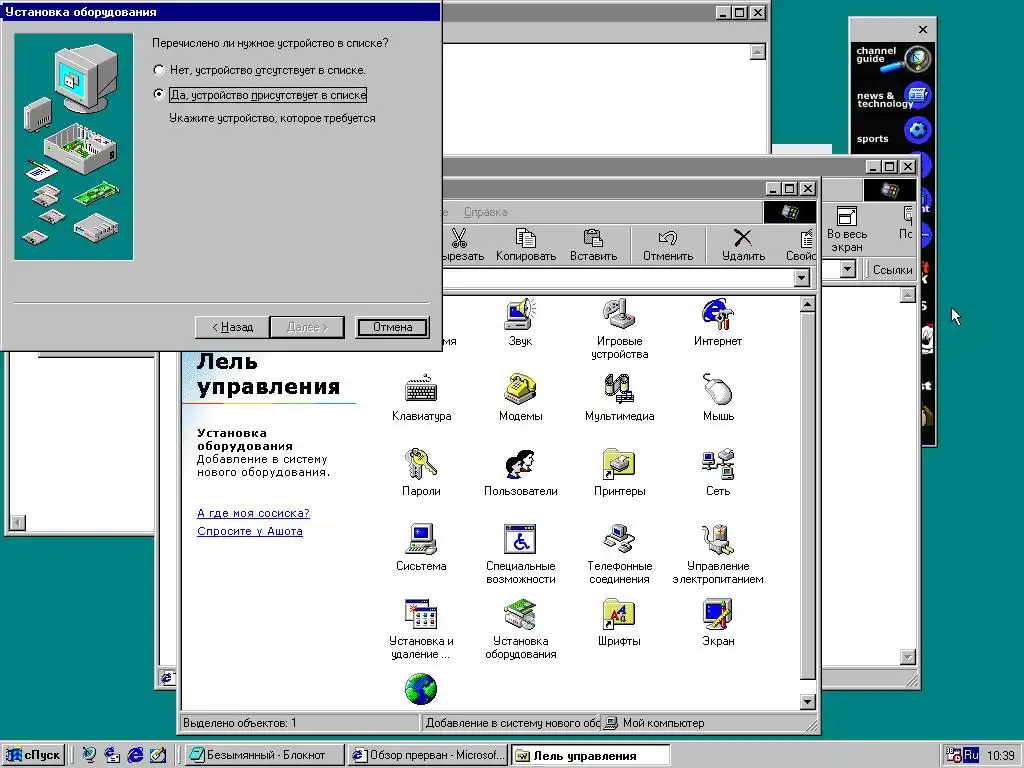Click the Ссылки links bar label
The width and height of the screenshot is (1024, 768).
click(892, 270)
